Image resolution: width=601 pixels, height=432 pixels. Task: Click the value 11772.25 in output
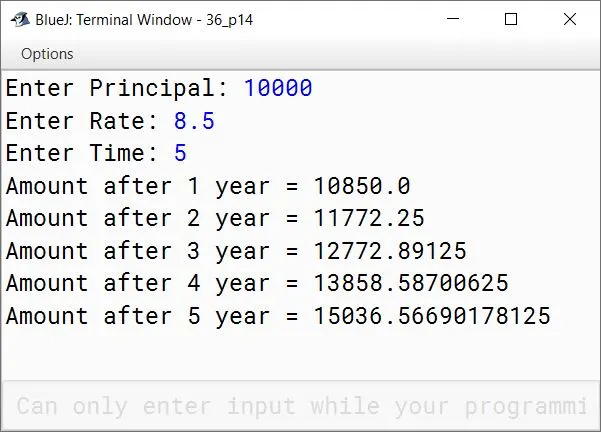tap(369, 218)
